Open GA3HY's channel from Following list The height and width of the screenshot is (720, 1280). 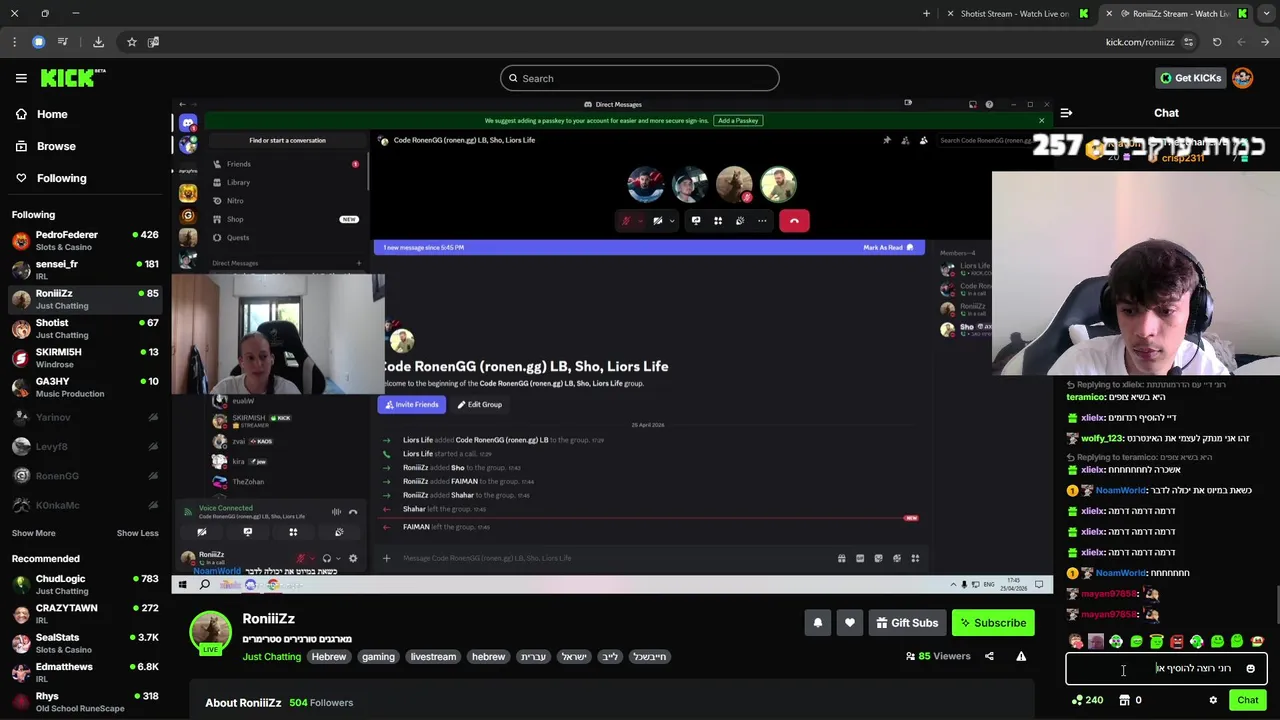click(85, 387)
